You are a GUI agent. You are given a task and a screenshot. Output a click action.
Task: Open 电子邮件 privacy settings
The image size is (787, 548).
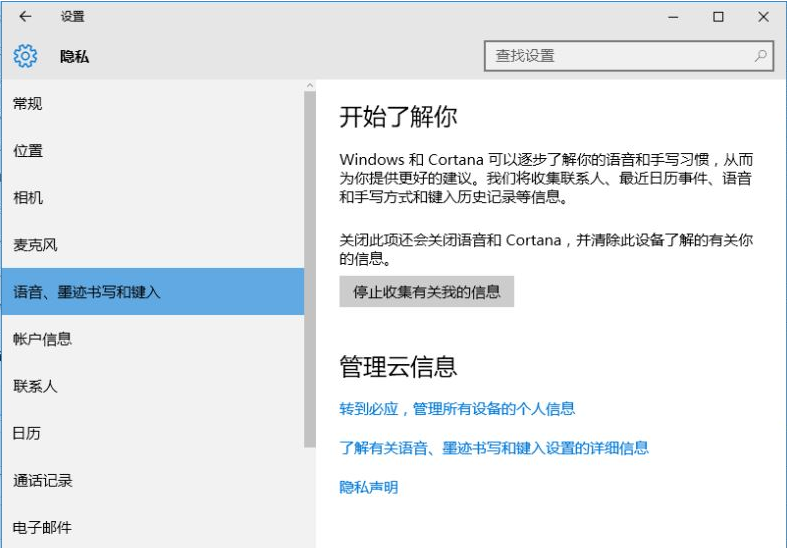(42, 527)
